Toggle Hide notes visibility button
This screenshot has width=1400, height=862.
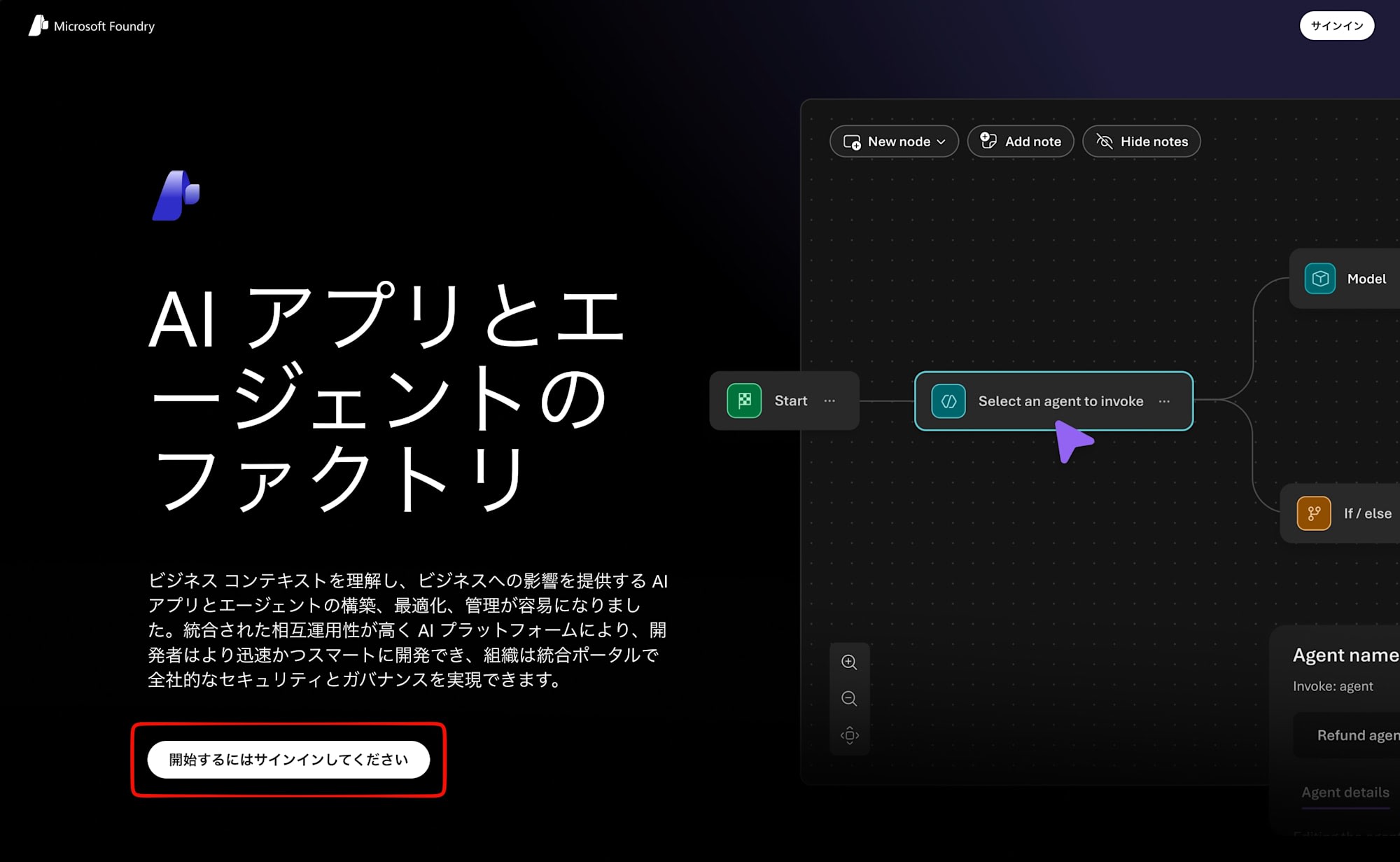(1141, 141)
